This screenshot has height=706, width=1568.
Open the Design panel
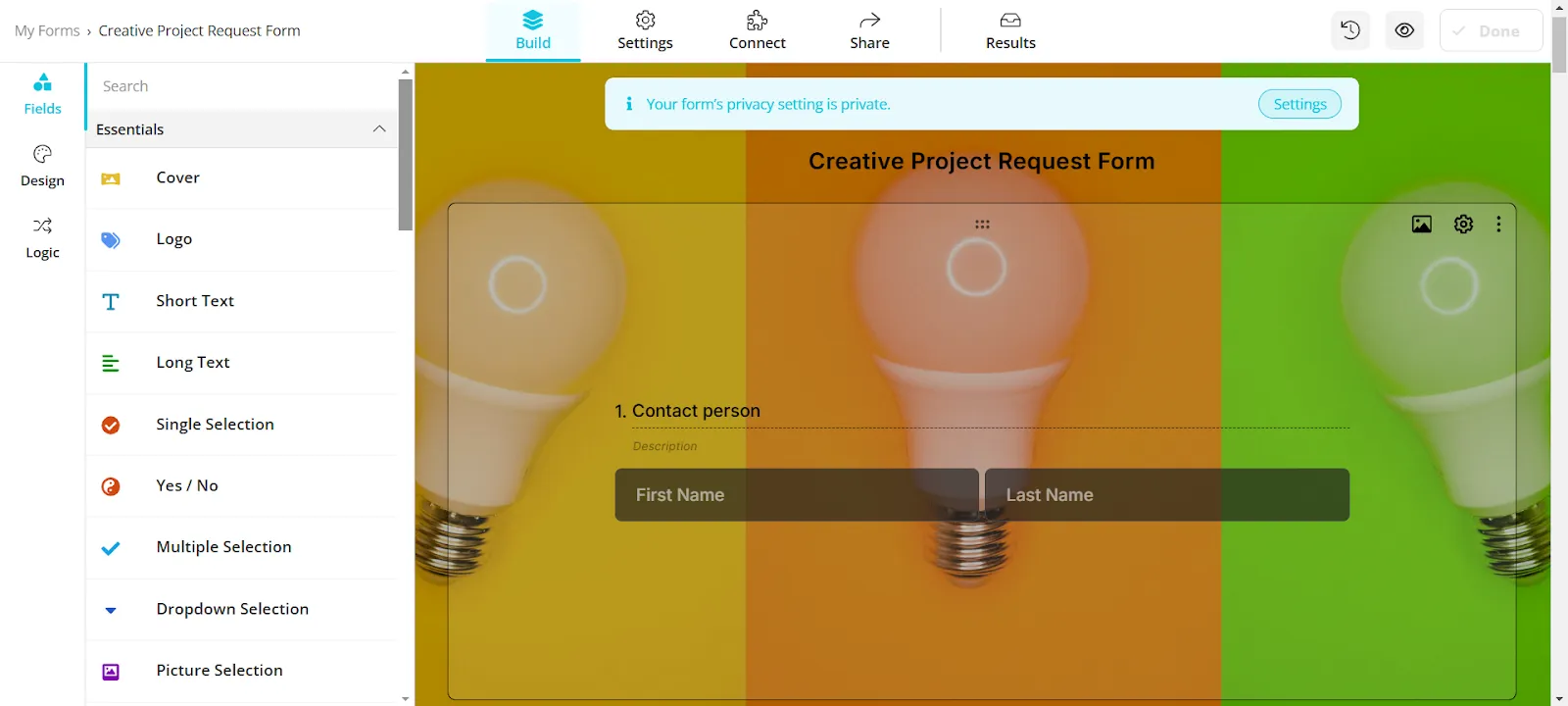[42, 166]
